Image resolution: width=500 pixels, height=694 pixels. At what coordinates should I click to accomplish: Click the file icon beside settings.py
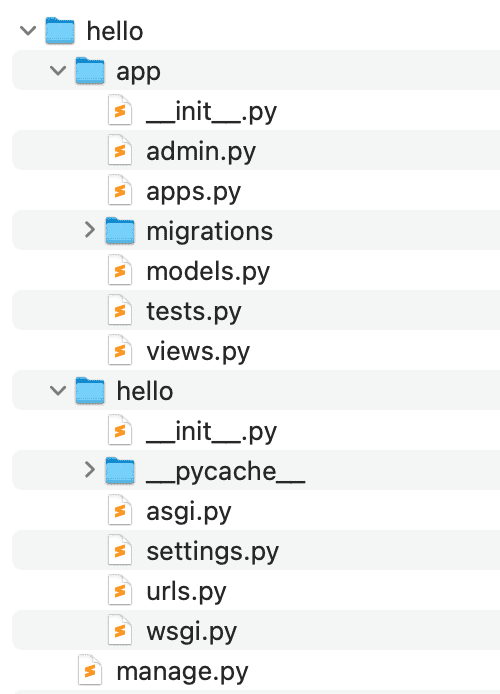(x=120, y=550)
